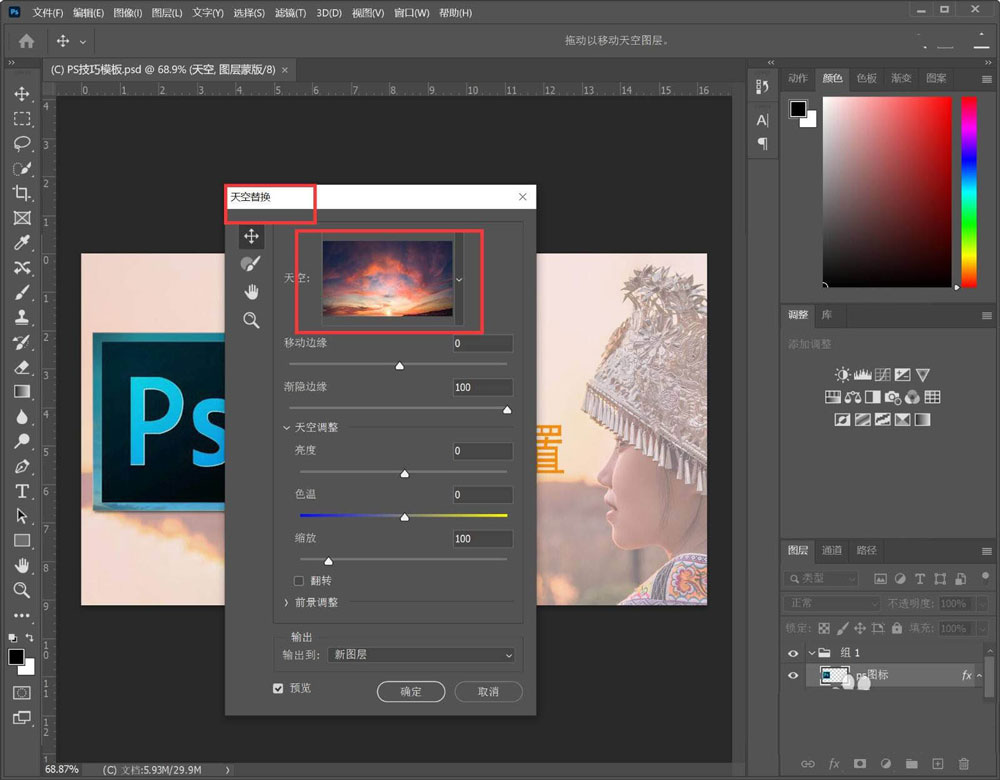Viewport: 1000px width, 780px height.
Task: Toggle lock all padlock in Layers panel
Action: coord(897,628)
